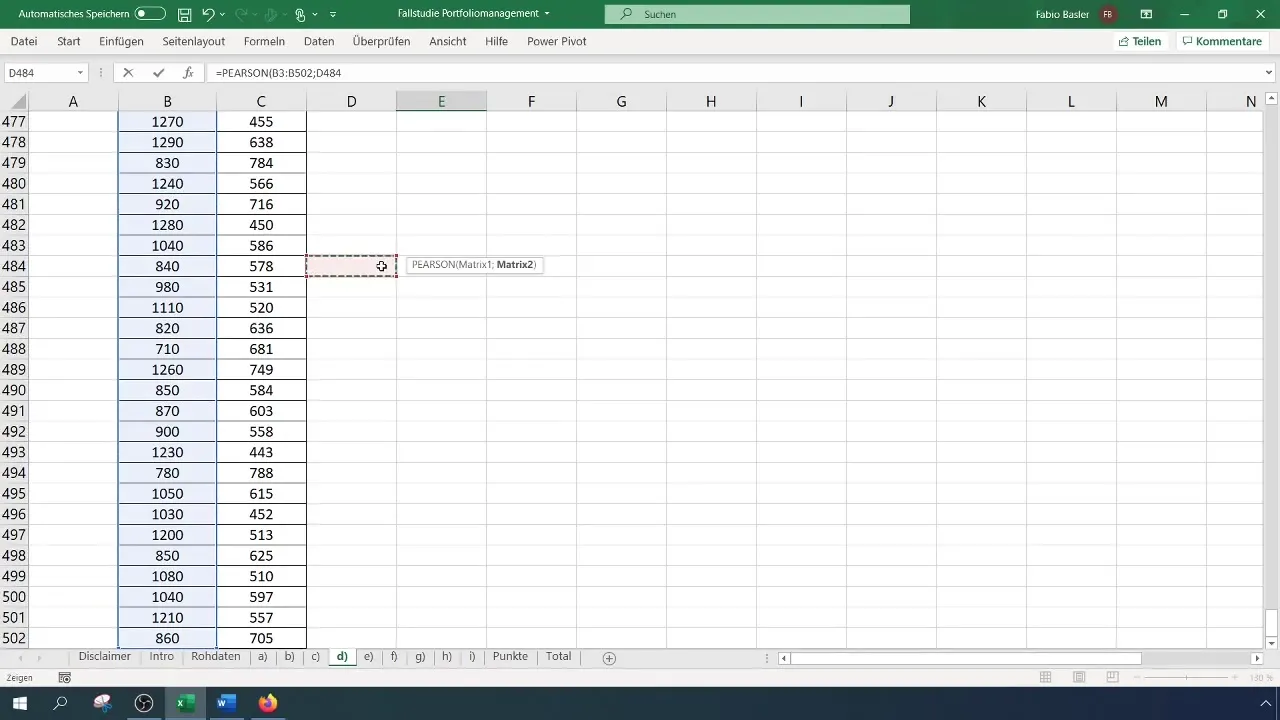Screen dimensions: 1280x720
Task: Switch to the a) sheet tab
Action: 262,657
